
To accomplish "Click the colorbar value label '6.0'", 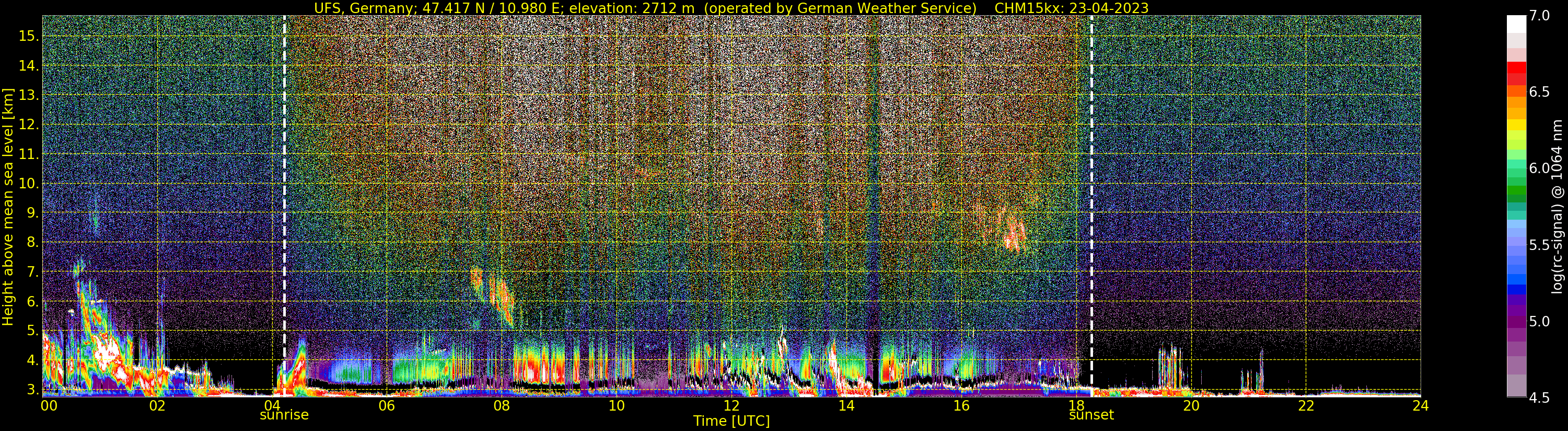I will (1539, 168).
